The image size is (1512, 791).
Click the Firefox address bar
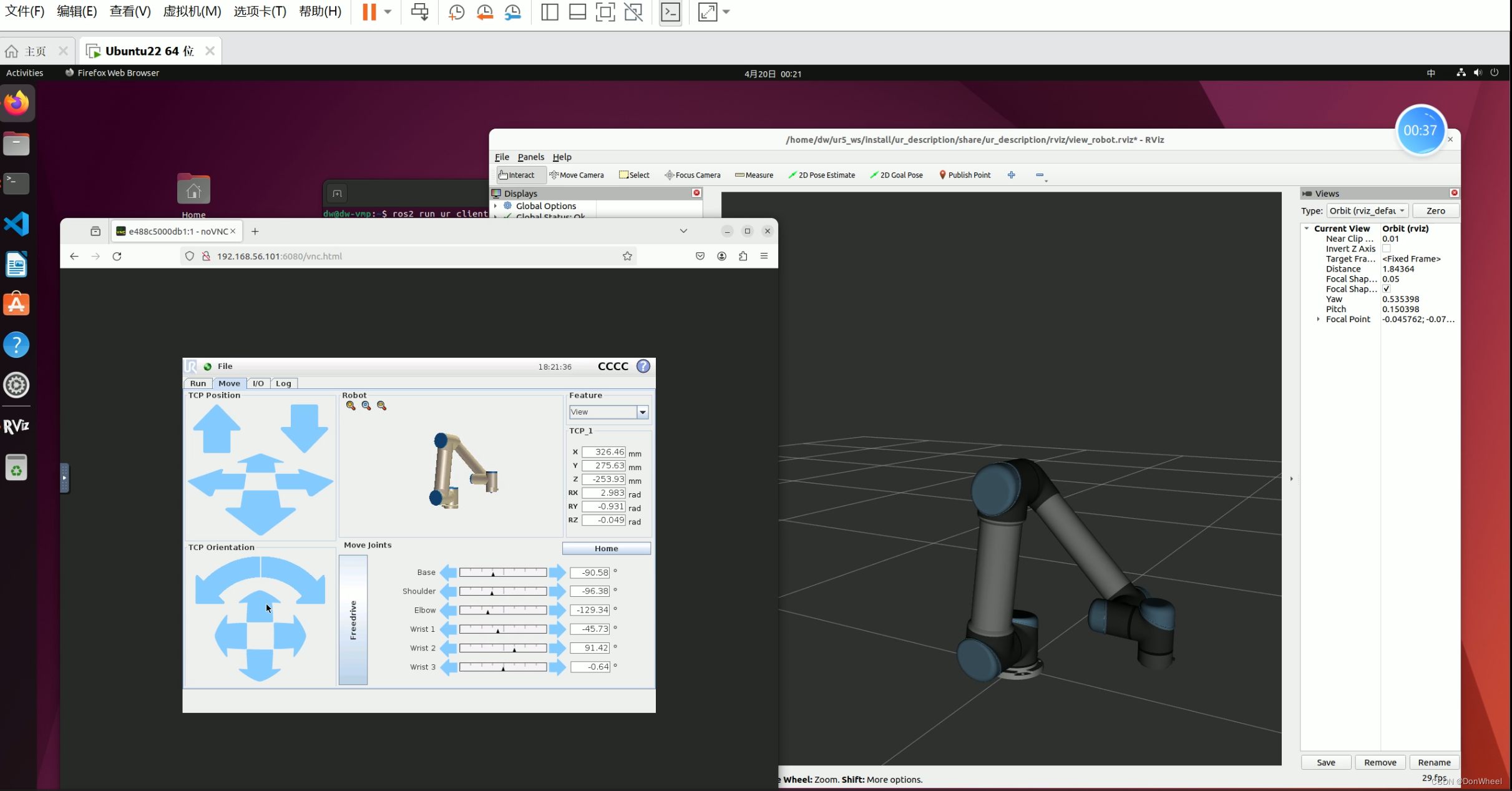point(408,256)
